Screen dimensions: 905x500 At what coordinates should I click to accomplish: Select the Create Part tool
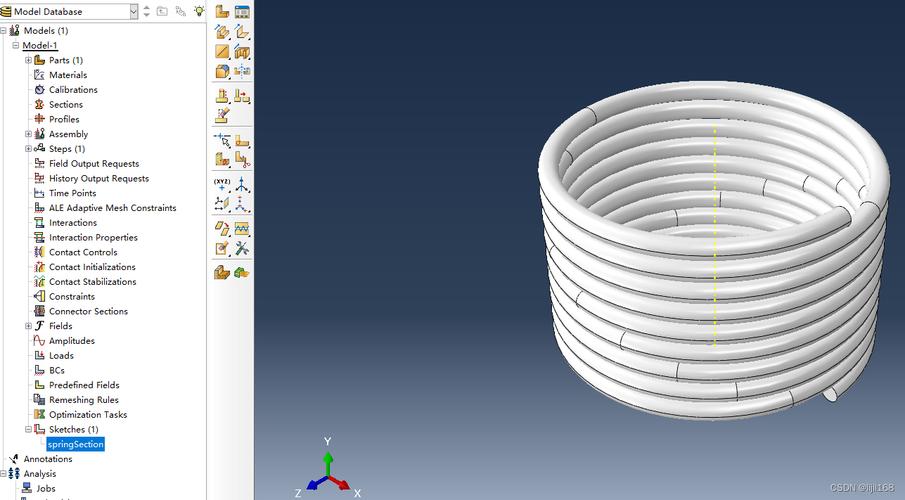pos(222,12)
